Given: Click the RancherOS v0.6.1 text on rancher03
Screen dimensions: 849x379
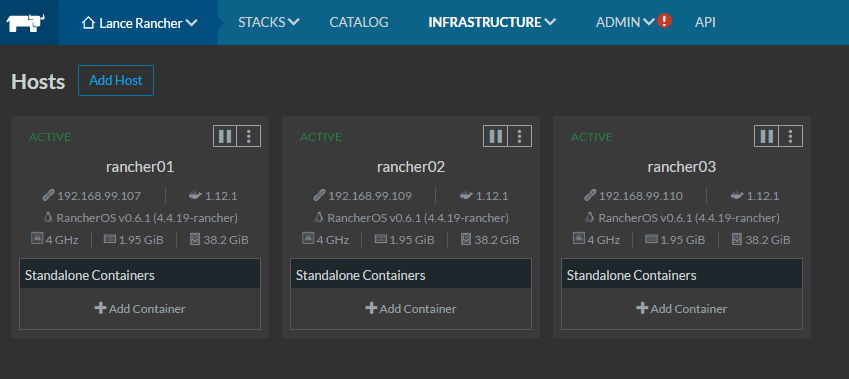Looking at the screenshot, I should pyautogui.click(x=689, y=218).
